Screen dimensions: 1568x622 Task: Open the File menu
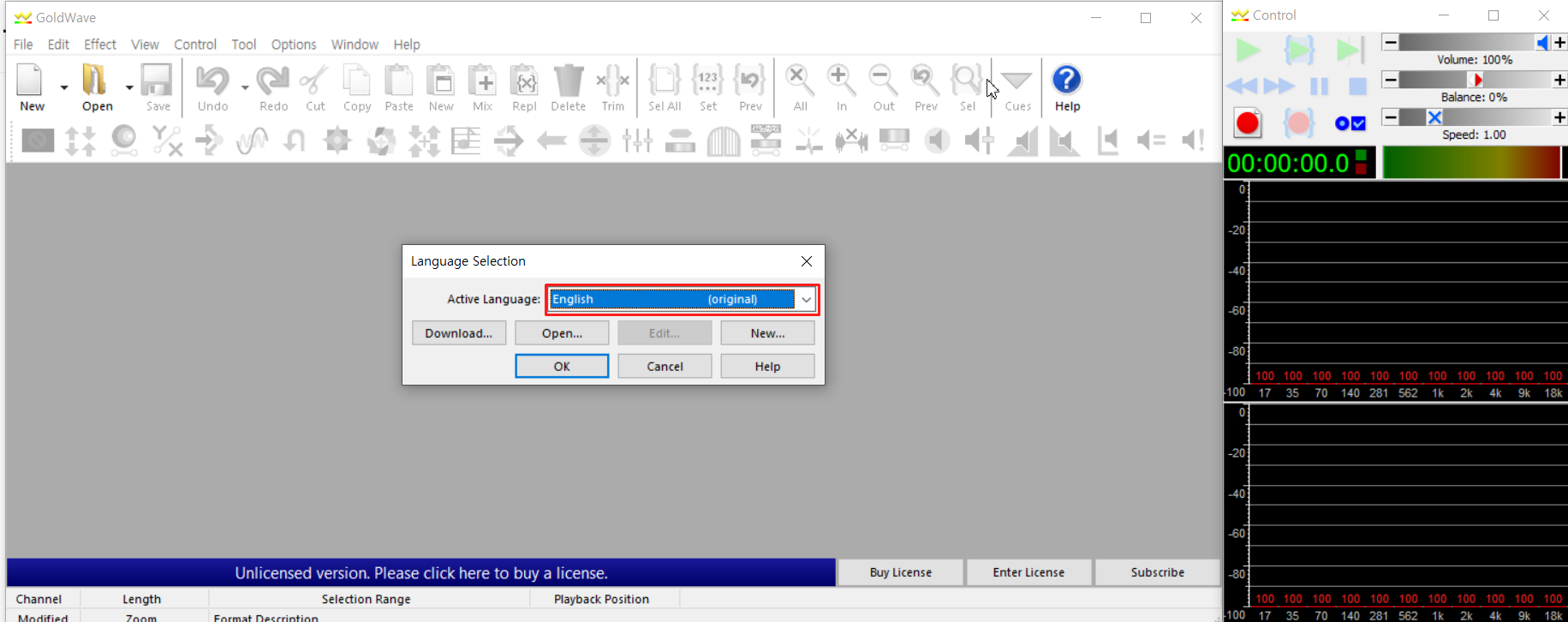pos(23,45)
